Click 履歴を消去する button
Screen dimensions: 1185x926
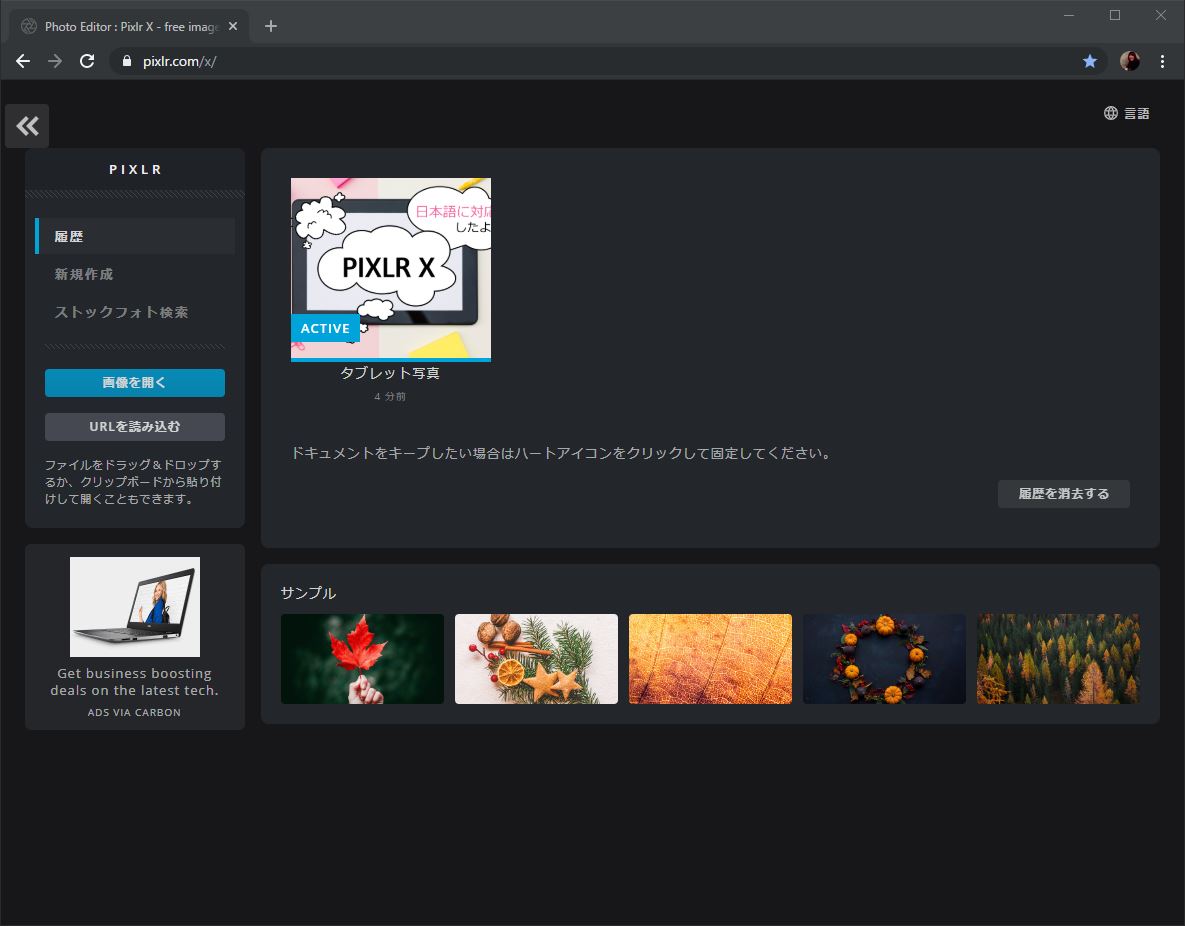click(1063, 494)
